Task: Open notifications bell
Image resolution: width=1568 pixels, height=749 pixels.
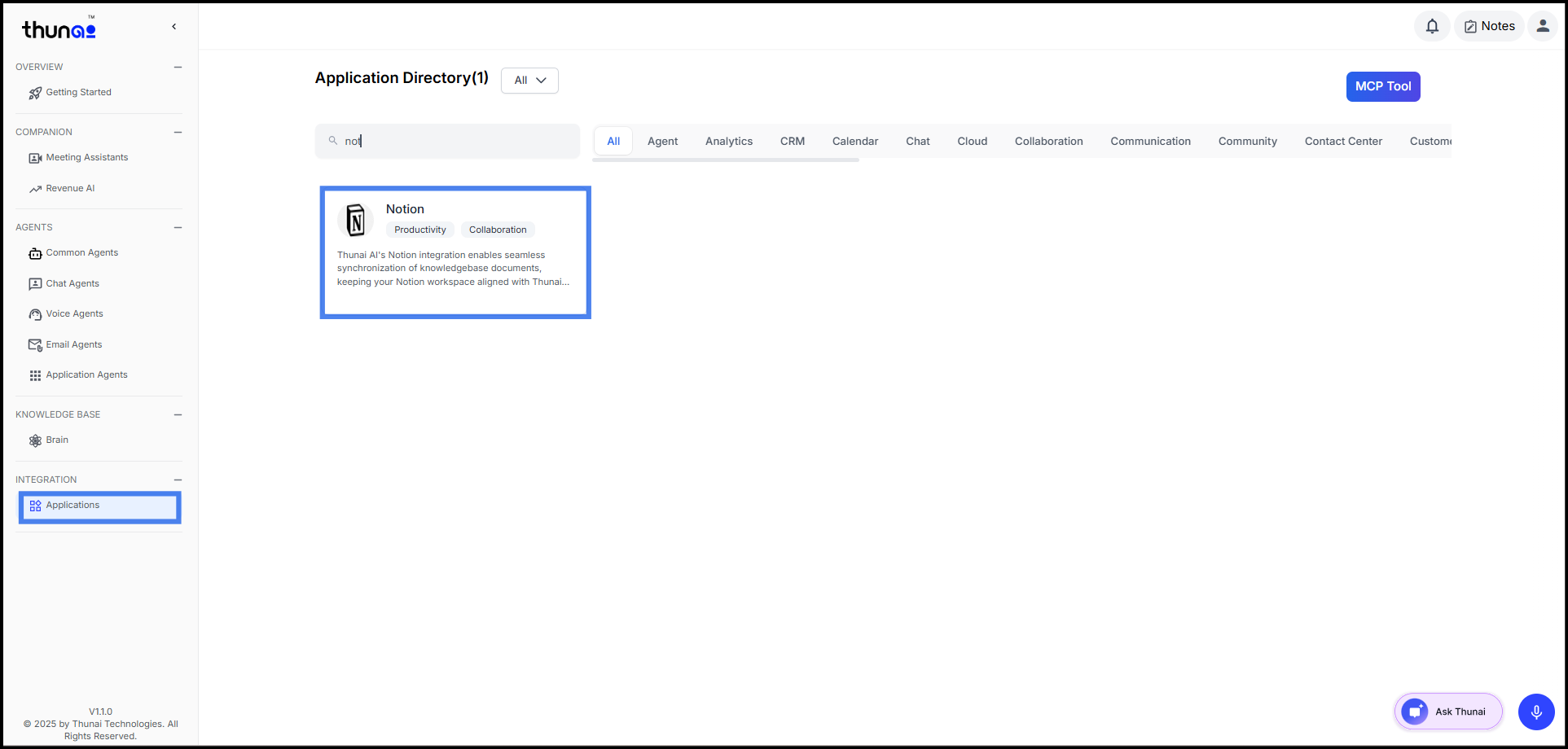Action: click(1432, 26)
